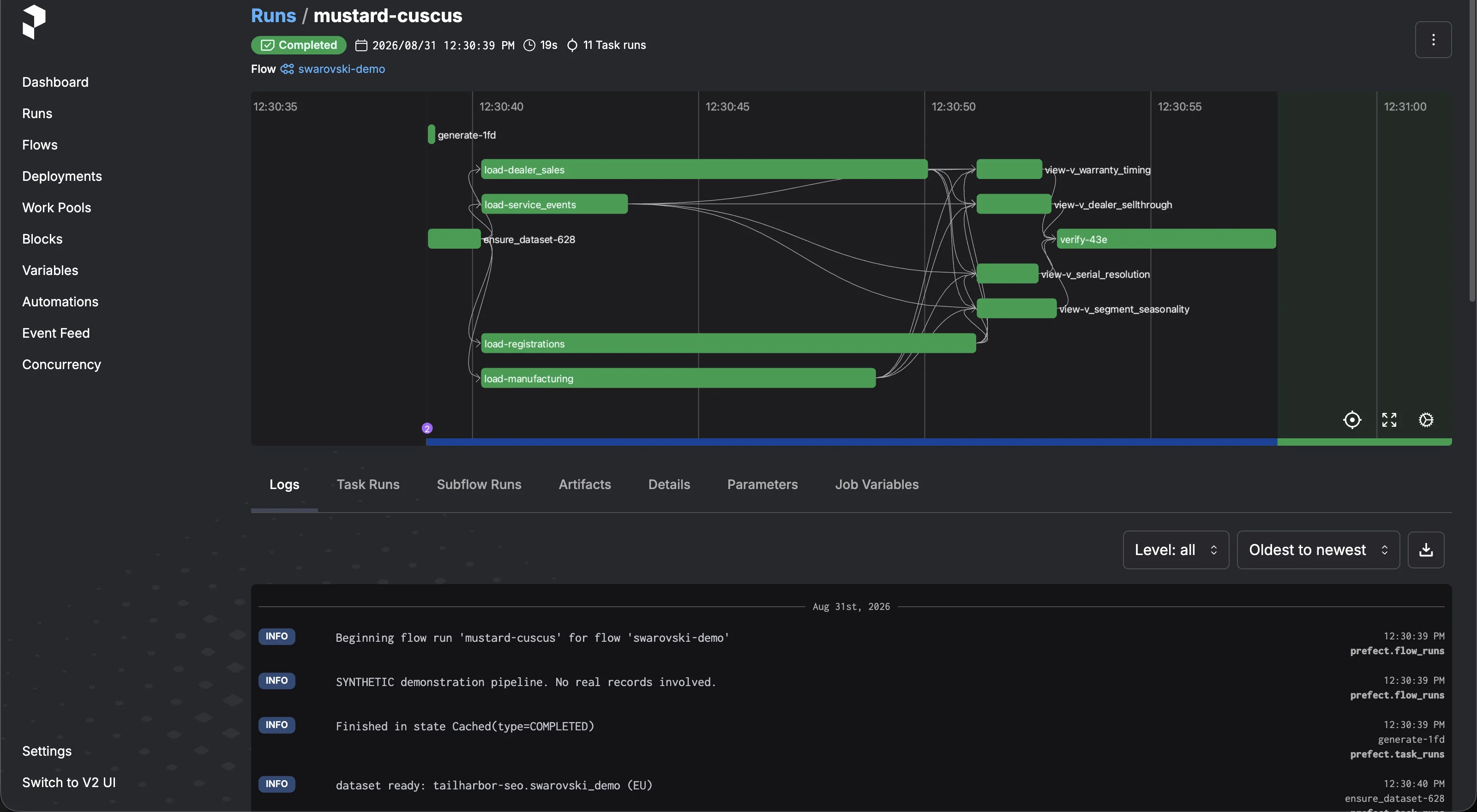Download the logs
The height and width of the screenshot is (812, 1477).
point(1426,550)
